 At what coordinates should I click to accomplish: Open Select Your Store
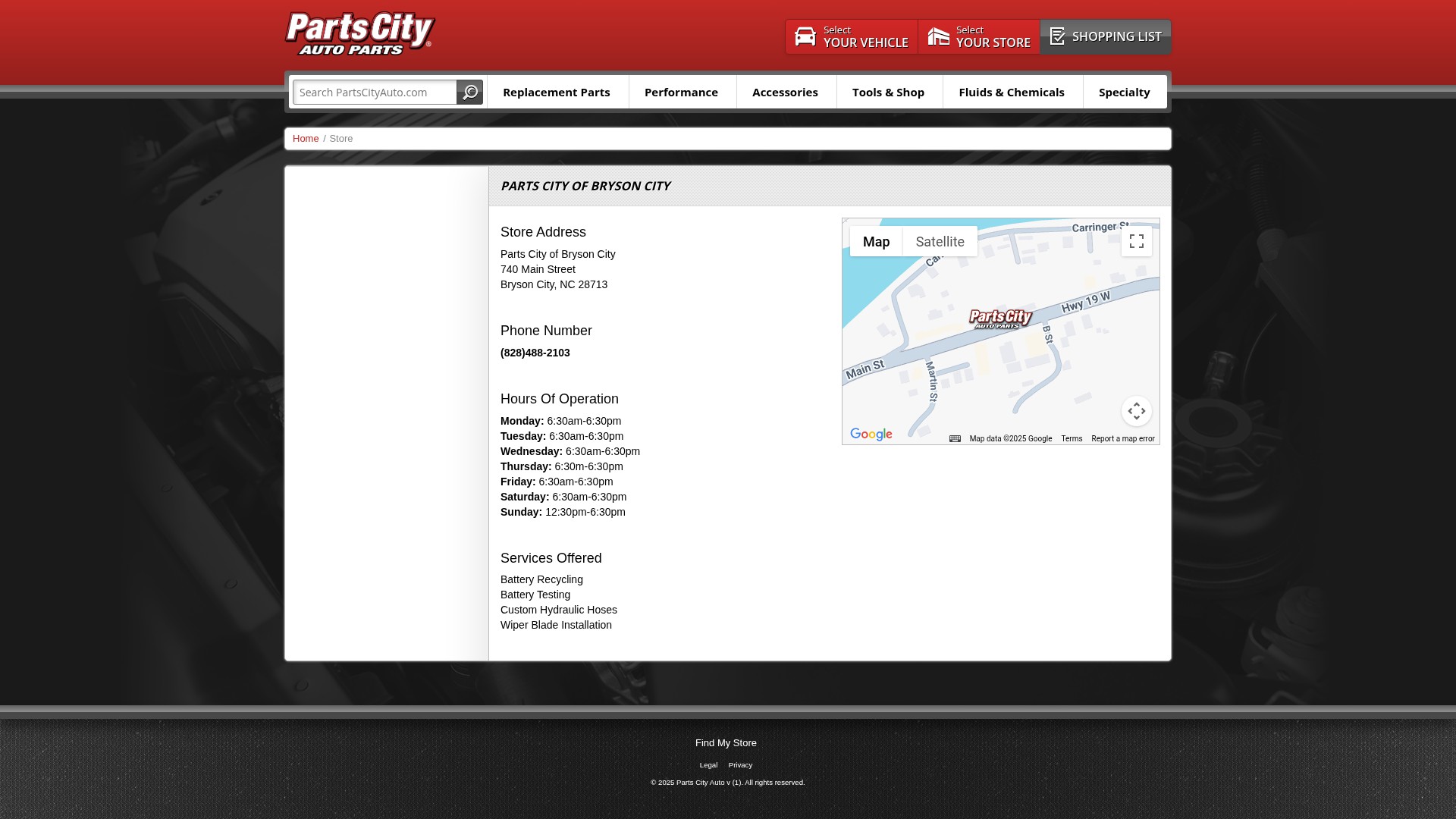pos(979,36)
